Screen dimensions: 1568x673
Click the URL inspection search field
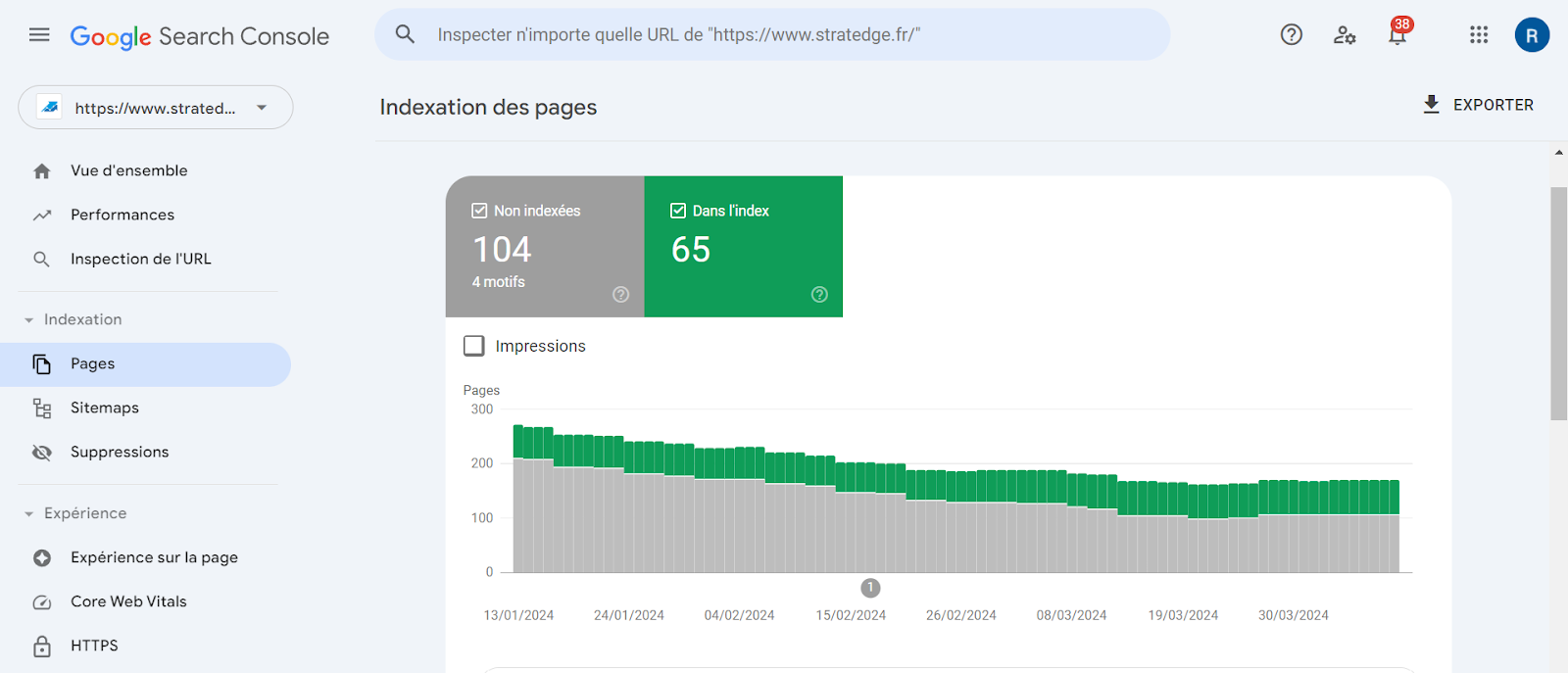click(772, 34)
